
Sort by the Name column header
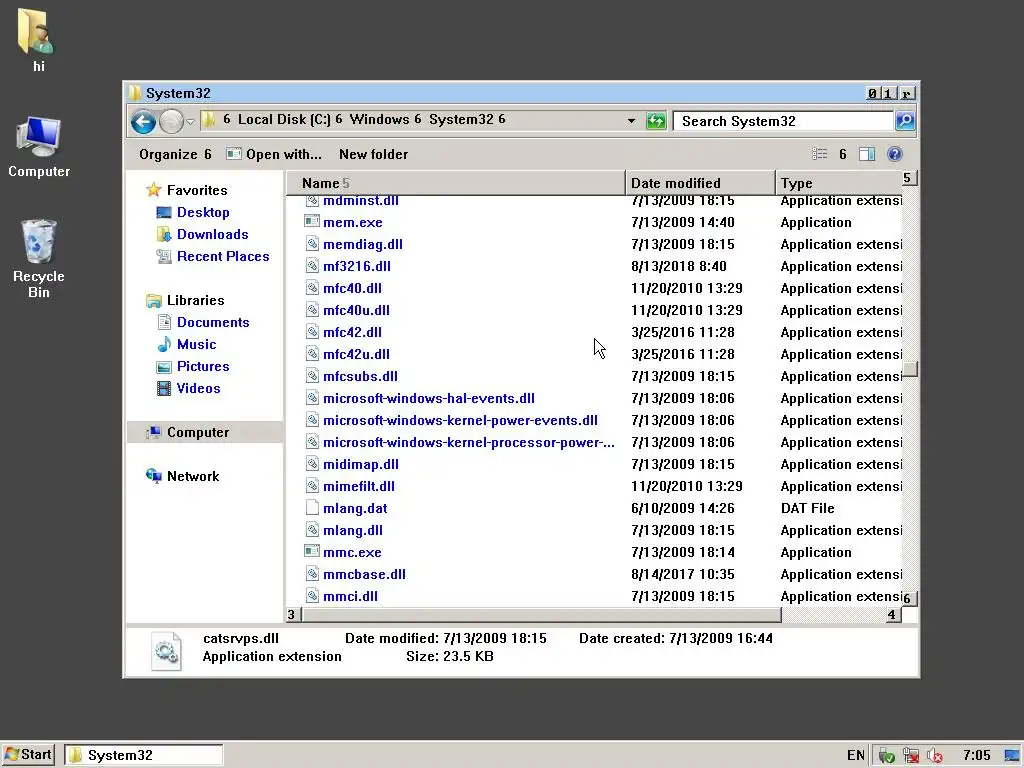coord(455,183)
